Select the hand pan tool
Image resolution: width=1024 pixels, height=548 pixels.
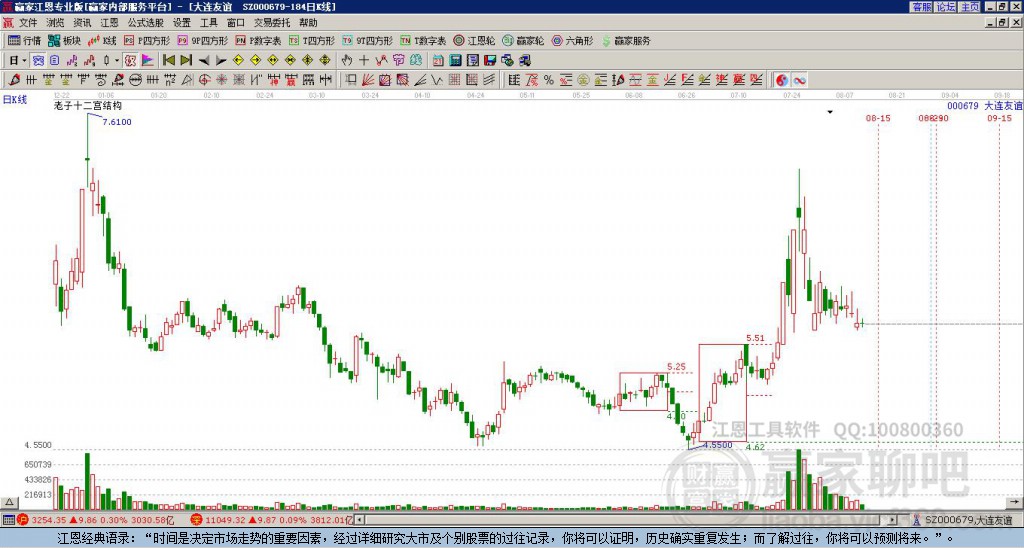click(347, 61)
